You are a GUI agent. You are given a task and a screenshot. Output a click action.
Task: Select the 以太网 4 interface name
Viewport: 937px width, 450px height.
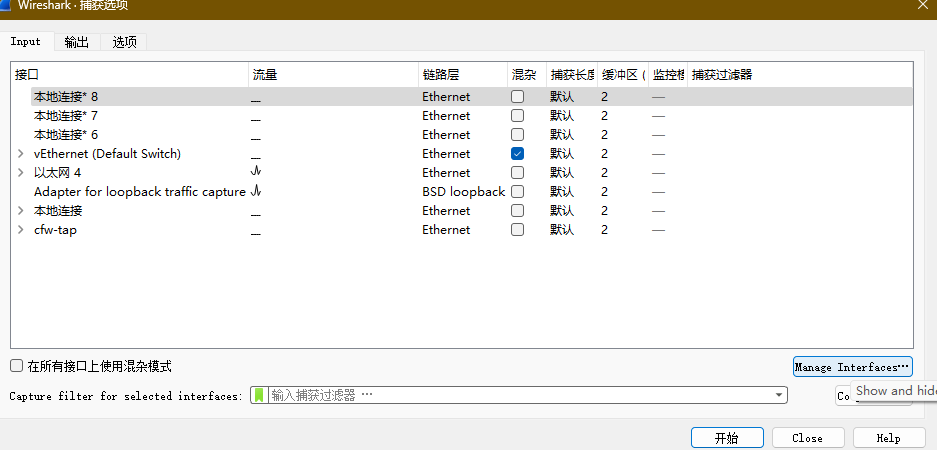(57, 173)
